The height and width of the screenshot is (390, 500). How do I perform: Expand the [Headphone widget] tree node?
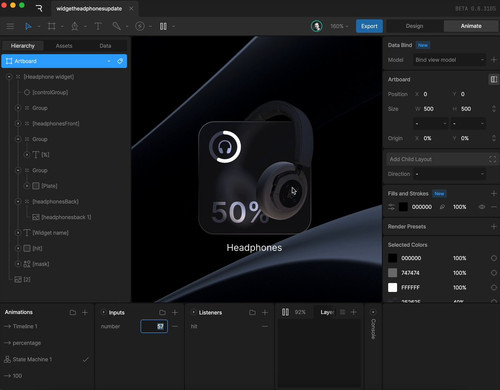click(9, 77)
